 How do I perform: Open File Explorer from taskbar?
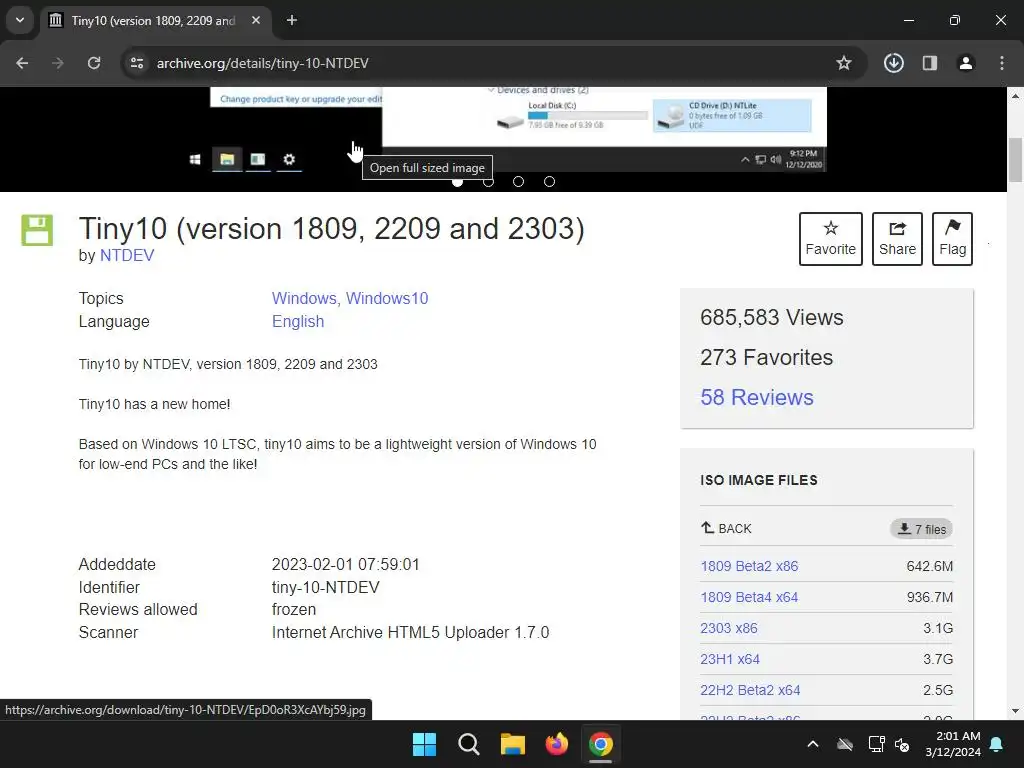coord(513,744)
